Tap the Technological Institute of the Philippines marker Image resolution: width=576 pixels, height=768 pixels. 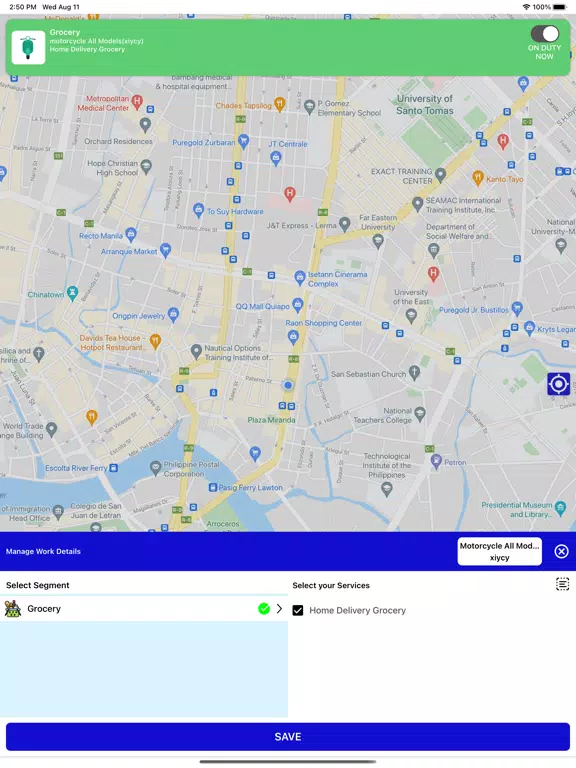pyautogui.click(x=386, y=489)
